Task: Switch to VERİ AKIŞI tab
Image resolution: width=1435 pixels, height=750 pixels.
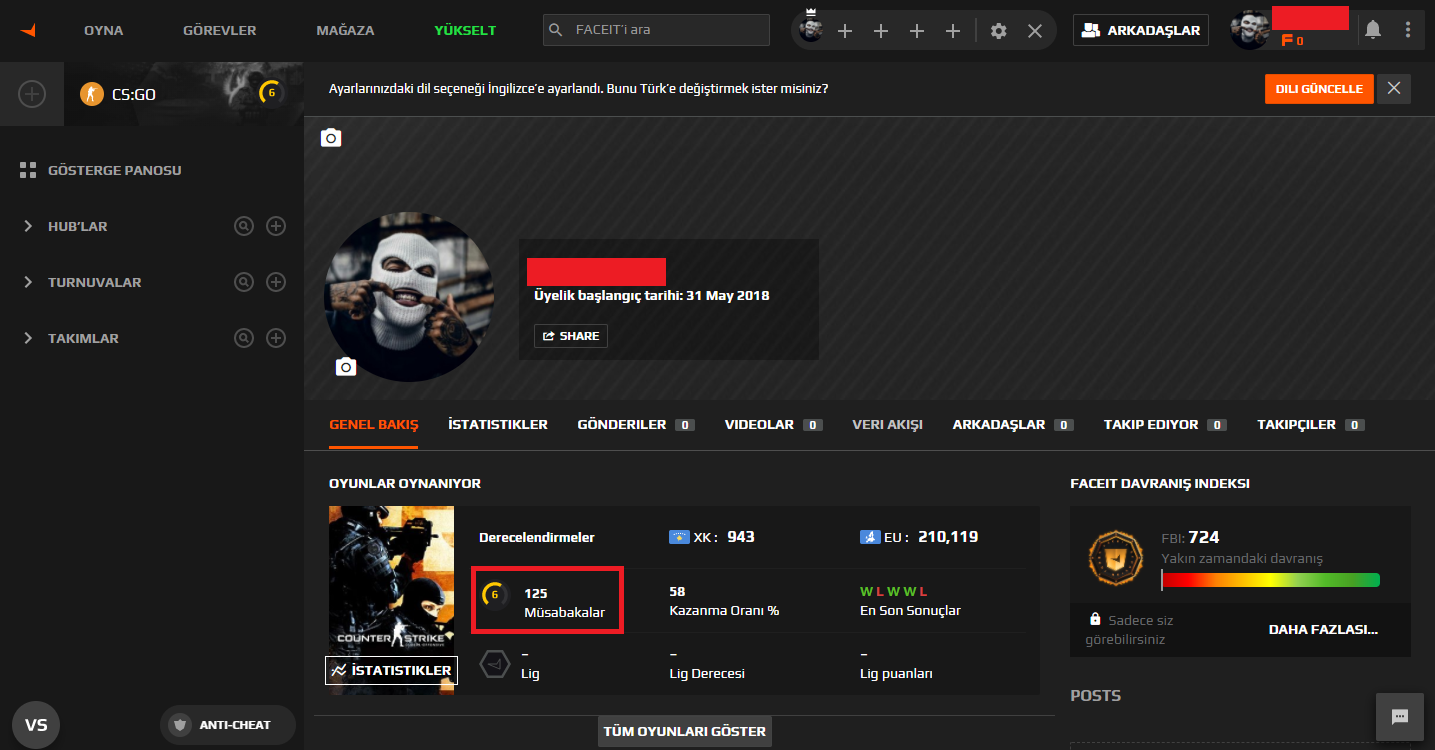Action: point(887,424)
